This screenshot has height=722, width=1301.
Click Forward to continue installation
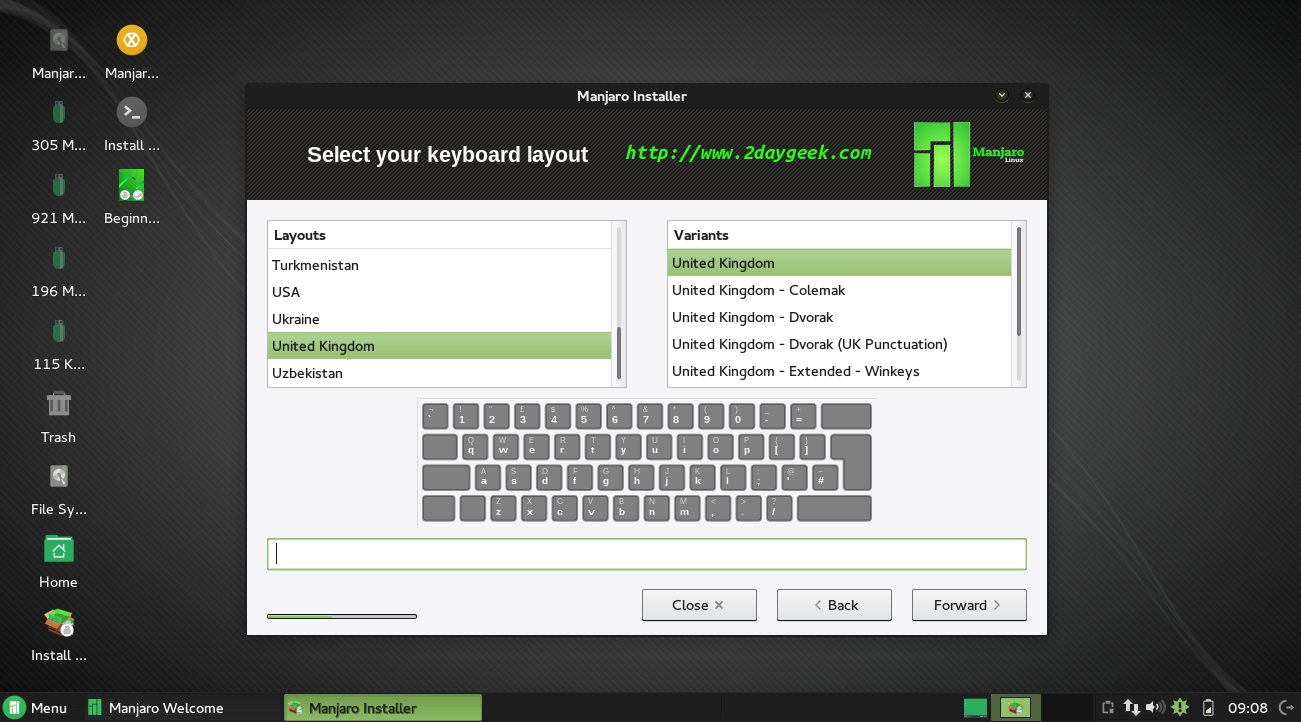coord(968,605)
